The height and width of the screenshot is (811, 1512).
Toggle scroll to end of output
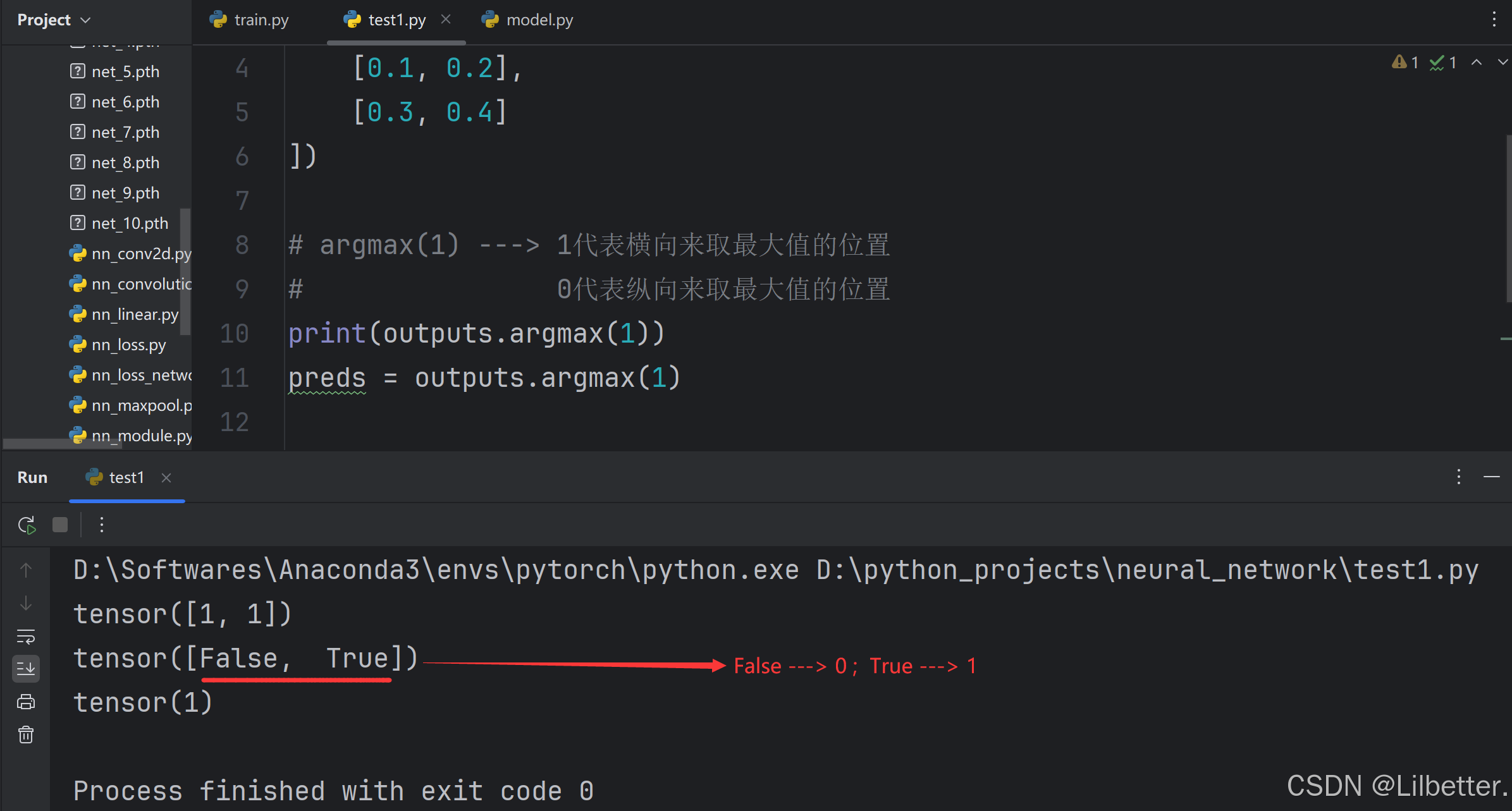pos(26,669)
